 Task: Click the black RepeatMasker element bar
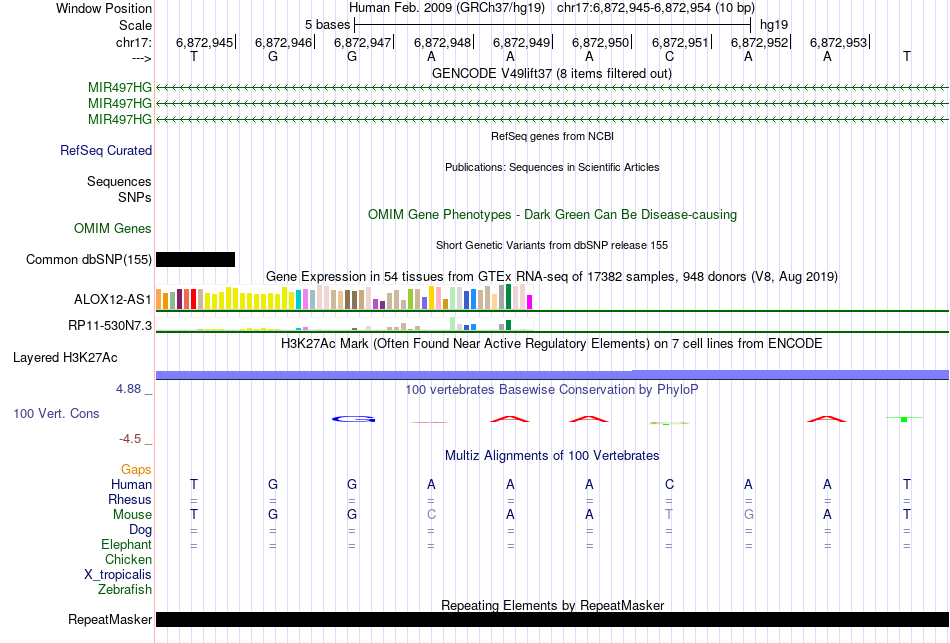coord(552,619)
